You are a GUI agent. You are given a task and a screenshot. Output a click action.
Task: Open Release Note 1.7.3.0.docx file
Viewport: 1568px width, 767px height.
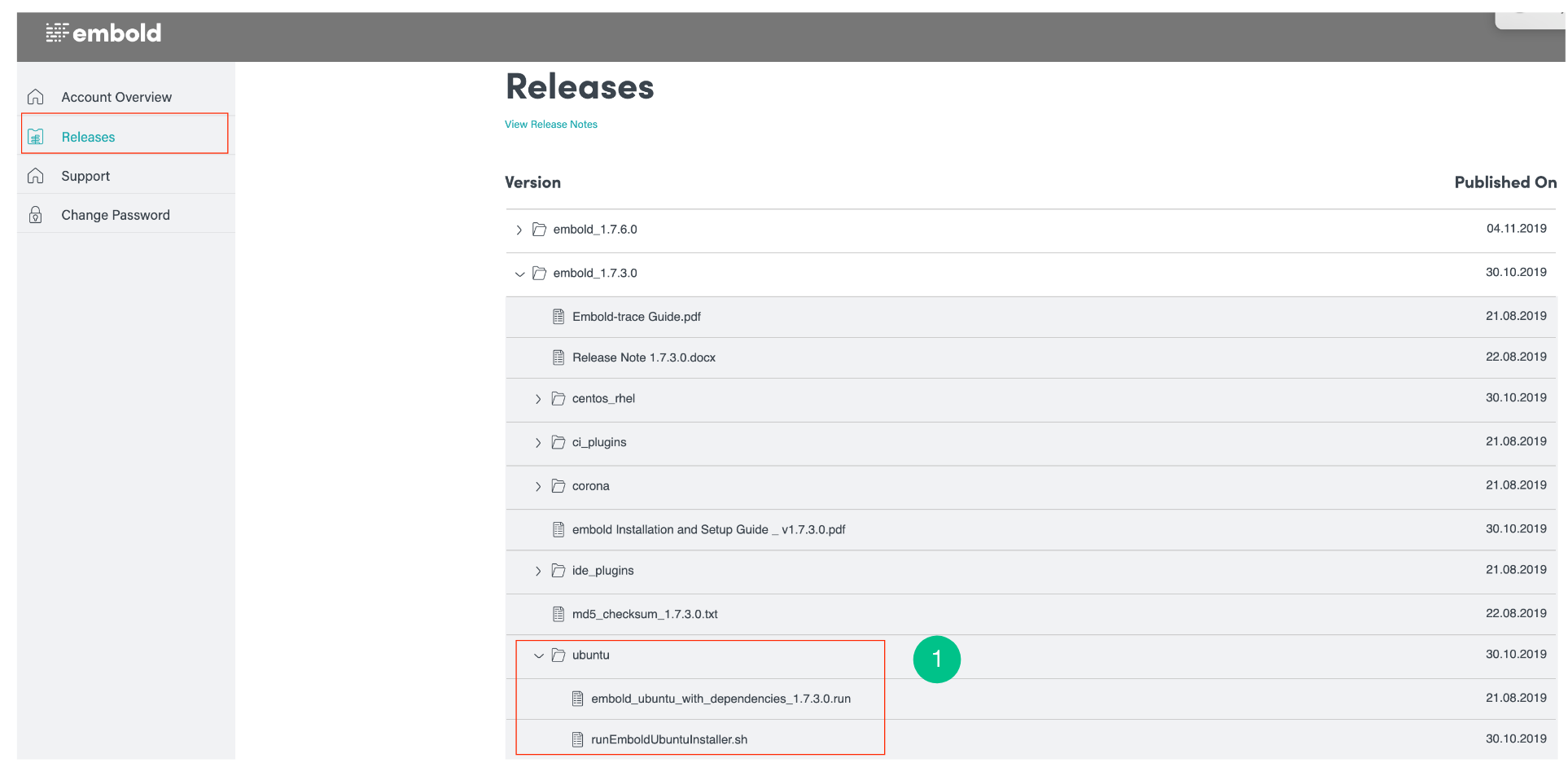tap(643, 357)
